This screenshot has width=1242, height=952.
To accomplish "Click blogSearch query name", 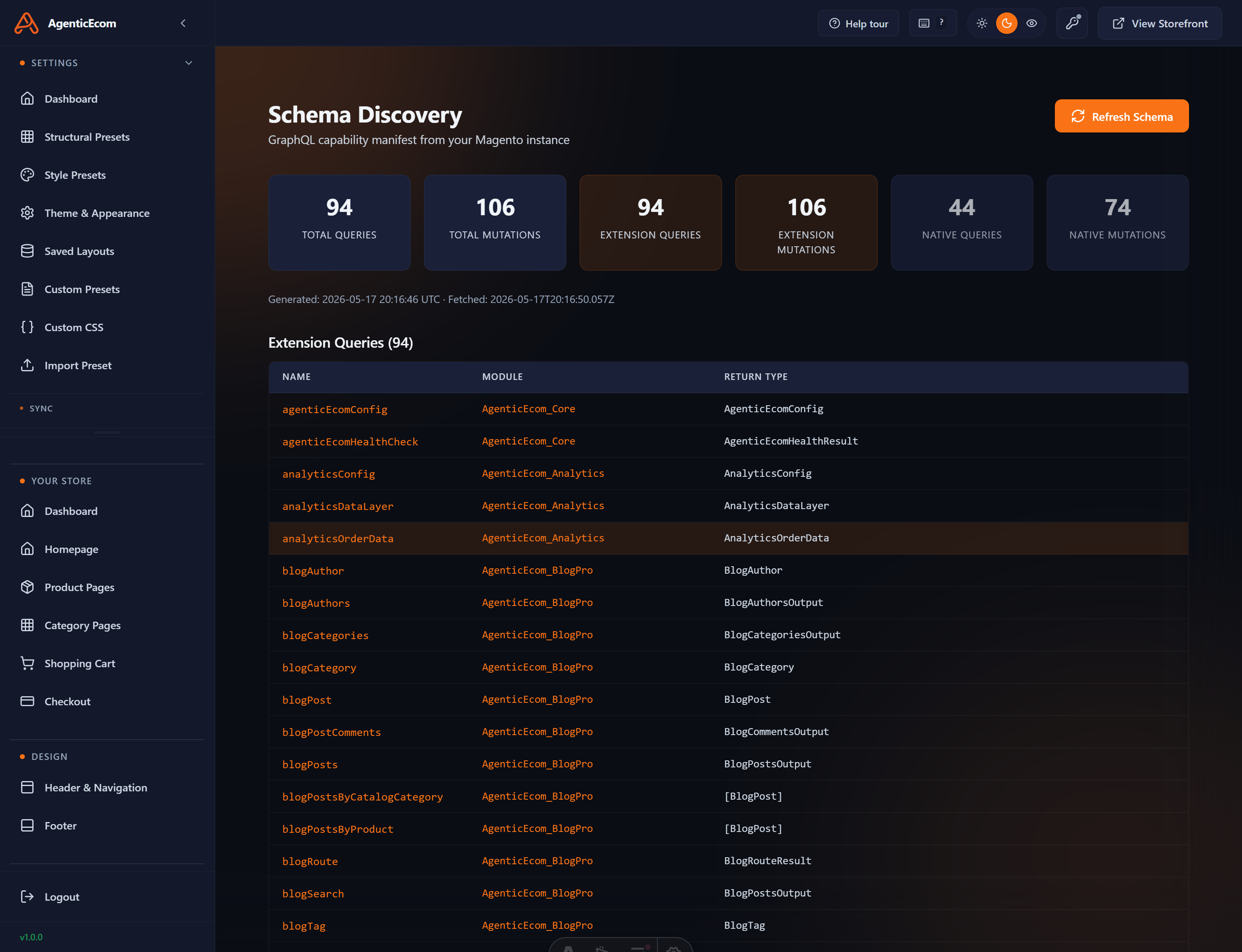I will 313,894.
